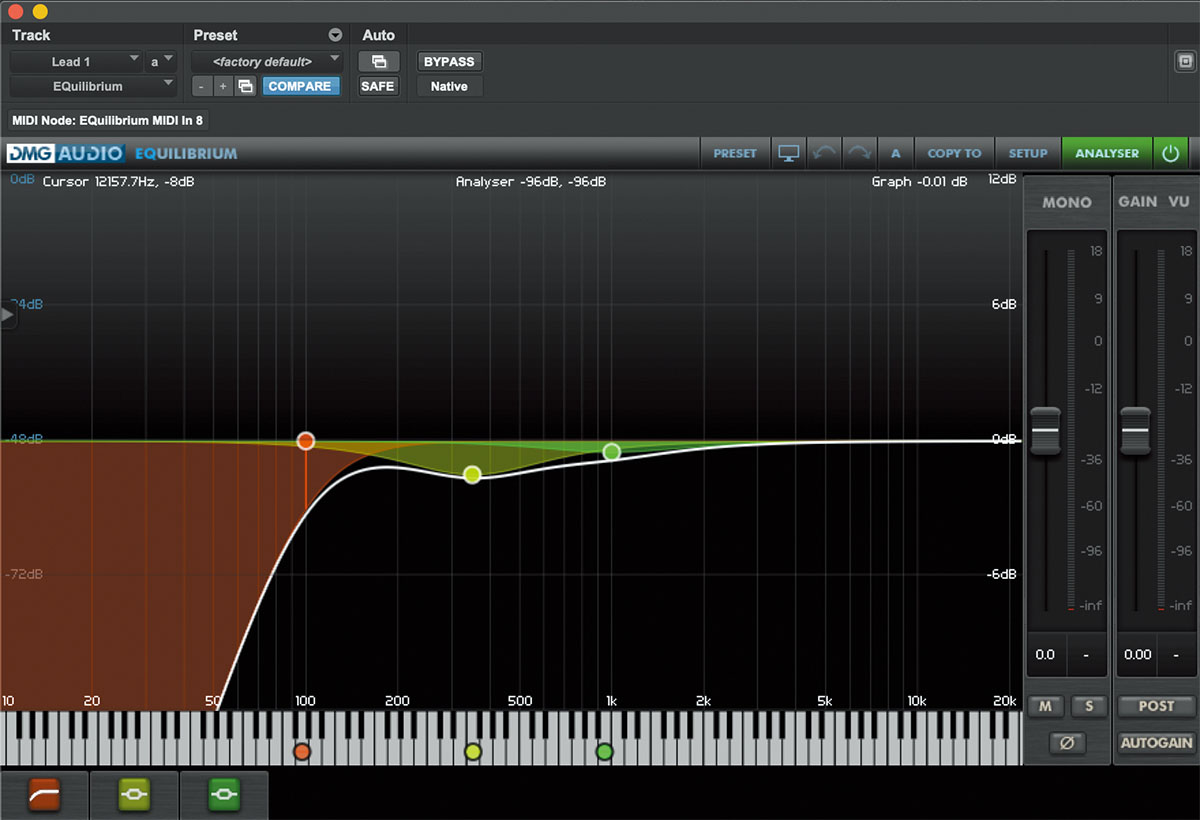
Task: Select the green bell band tab
Action: [225, 795]
